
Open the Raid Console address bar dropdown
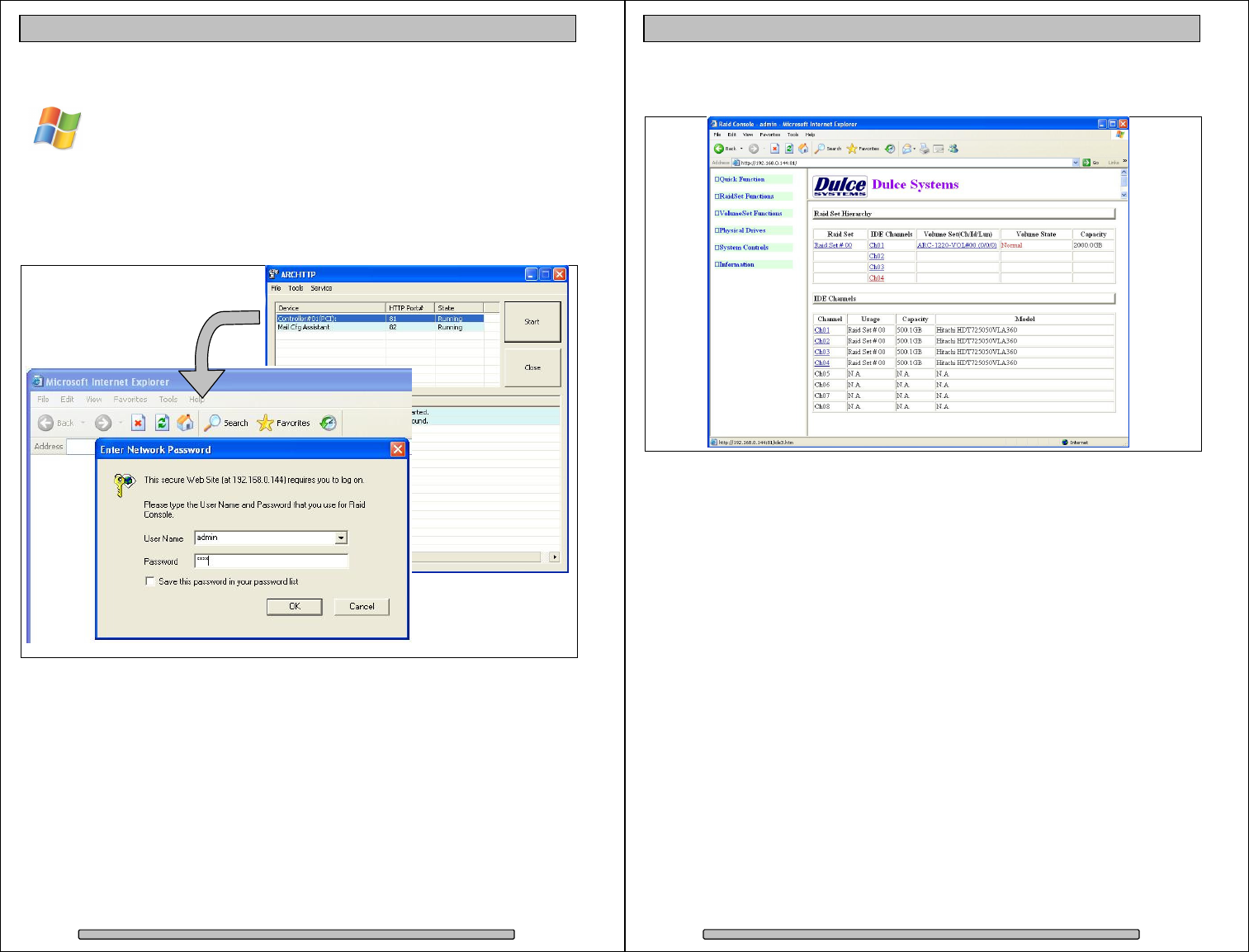coord(1076,163)
